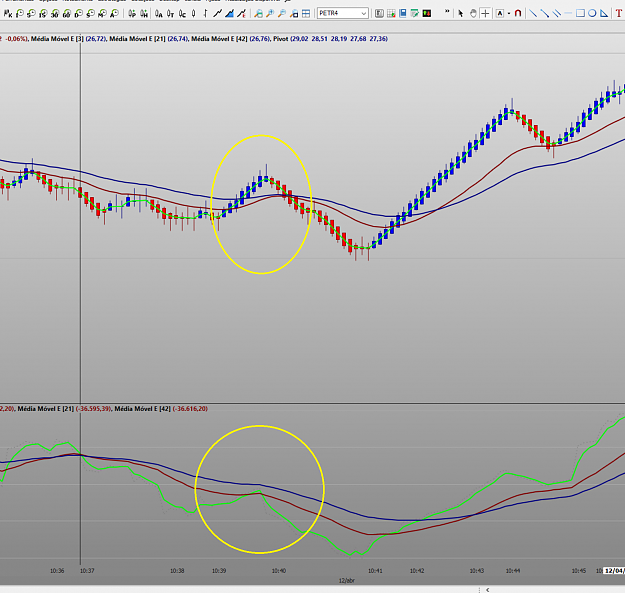Screen dimensions: 625x593
Task: Switch to 30-minute timeframe icon
Action: [55, 14]
